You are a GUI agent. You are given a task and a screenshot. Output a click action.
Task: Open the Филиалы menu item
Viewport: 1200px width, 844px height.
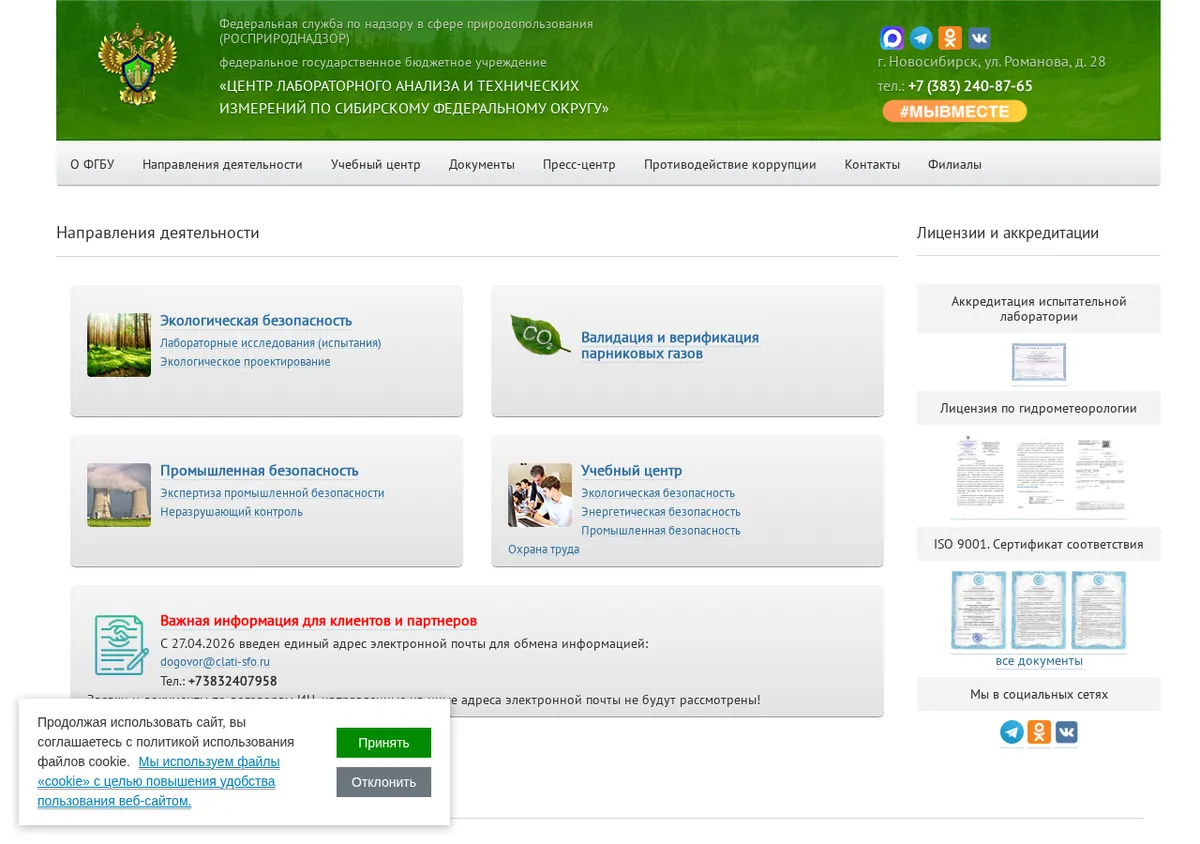954,164
